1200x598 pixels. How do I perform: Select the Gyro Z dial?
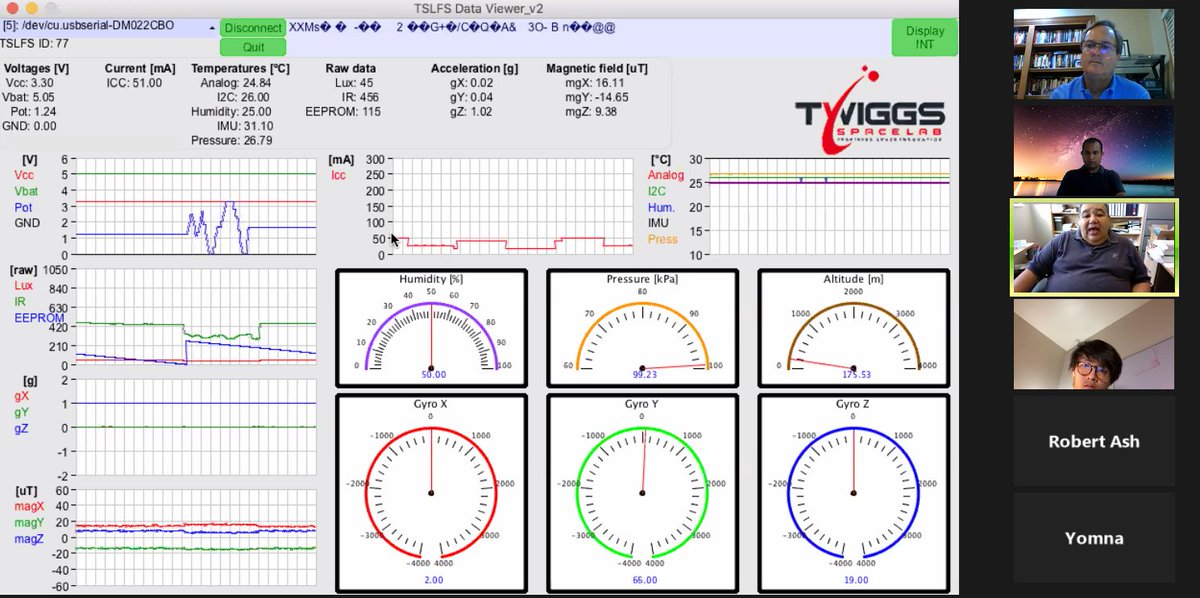pyautogui.click(x=853, y=491)
